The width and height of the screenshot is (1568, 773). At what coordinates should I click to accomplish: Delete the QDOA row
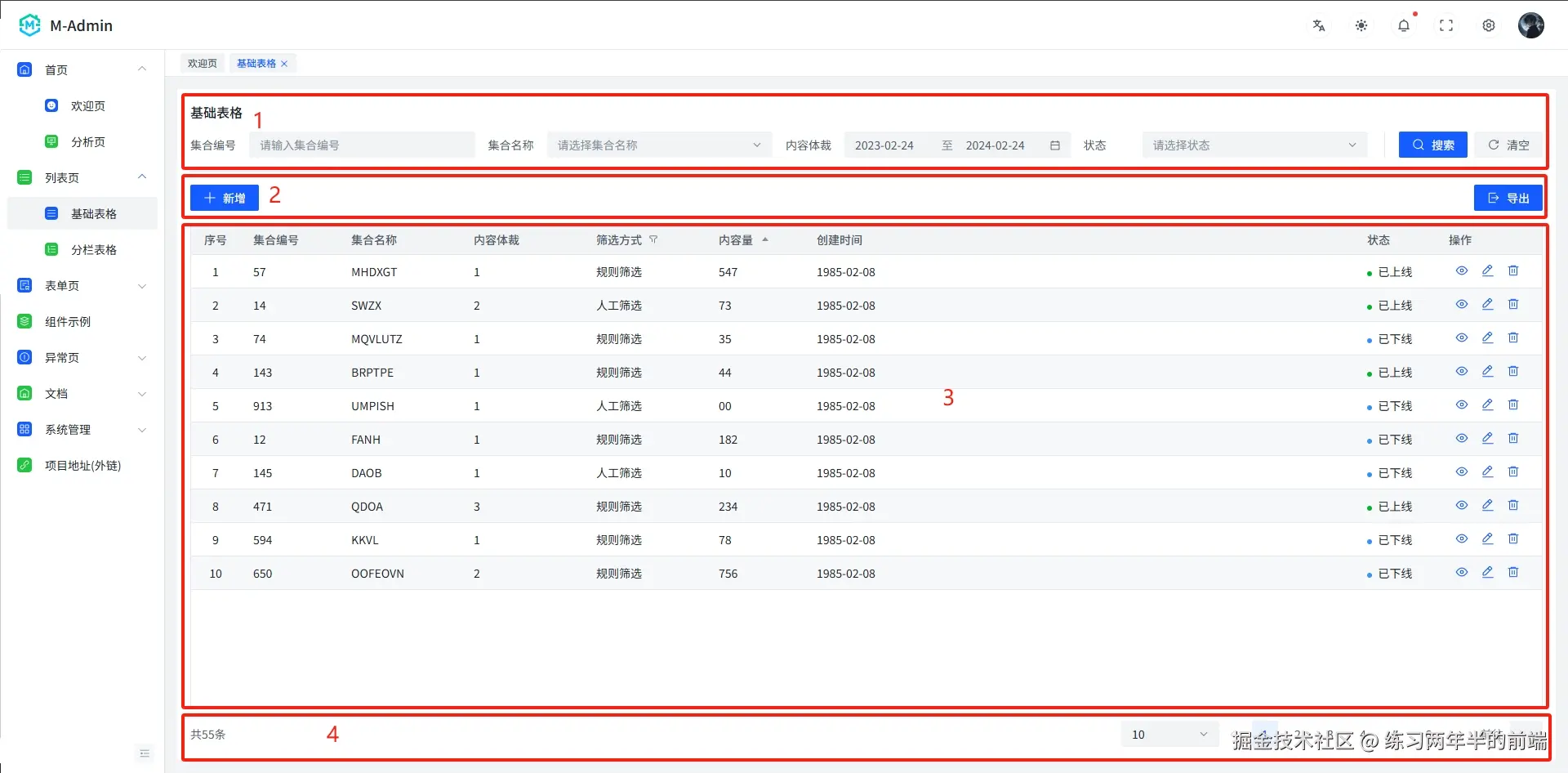coord(1513,505)
